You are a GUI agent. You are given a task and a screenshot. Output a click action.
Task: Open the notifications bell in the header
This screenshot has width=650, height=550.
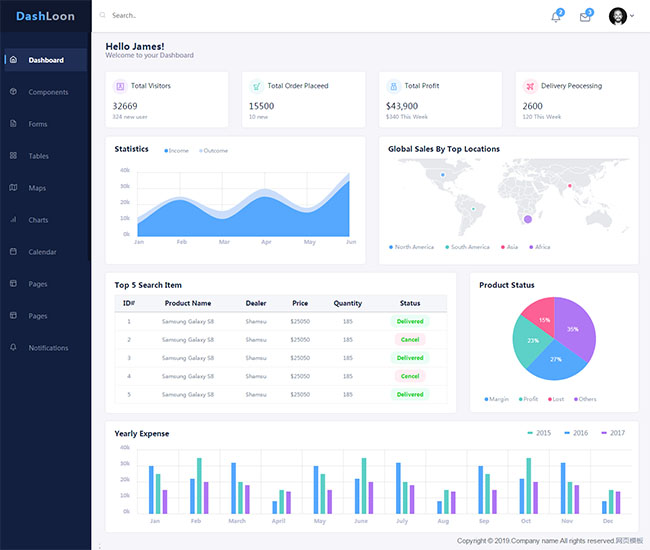[556, 17]
